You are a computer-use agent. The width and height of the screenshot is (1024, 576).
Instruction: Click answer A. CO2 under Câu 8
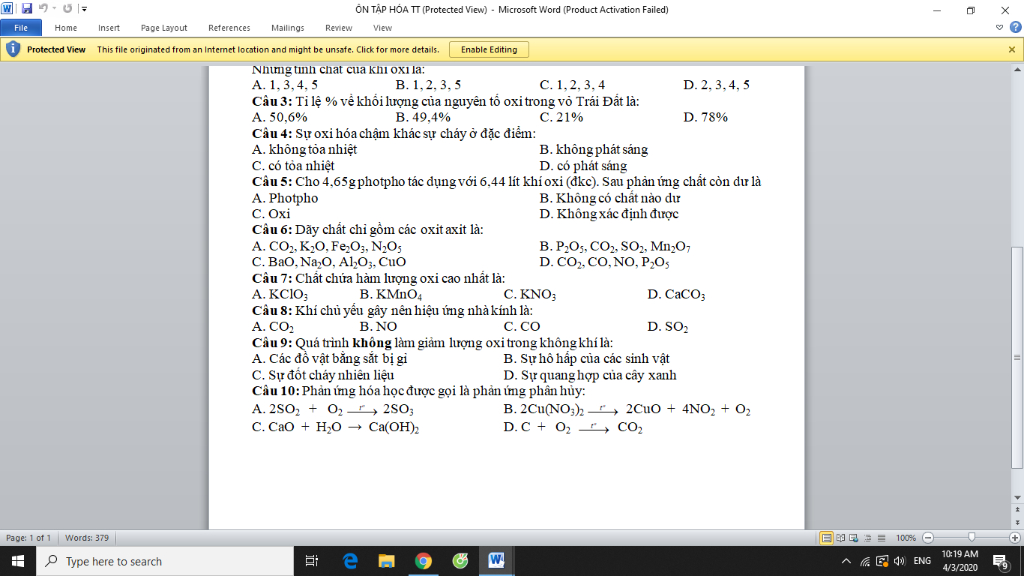[x=273, y=327]
